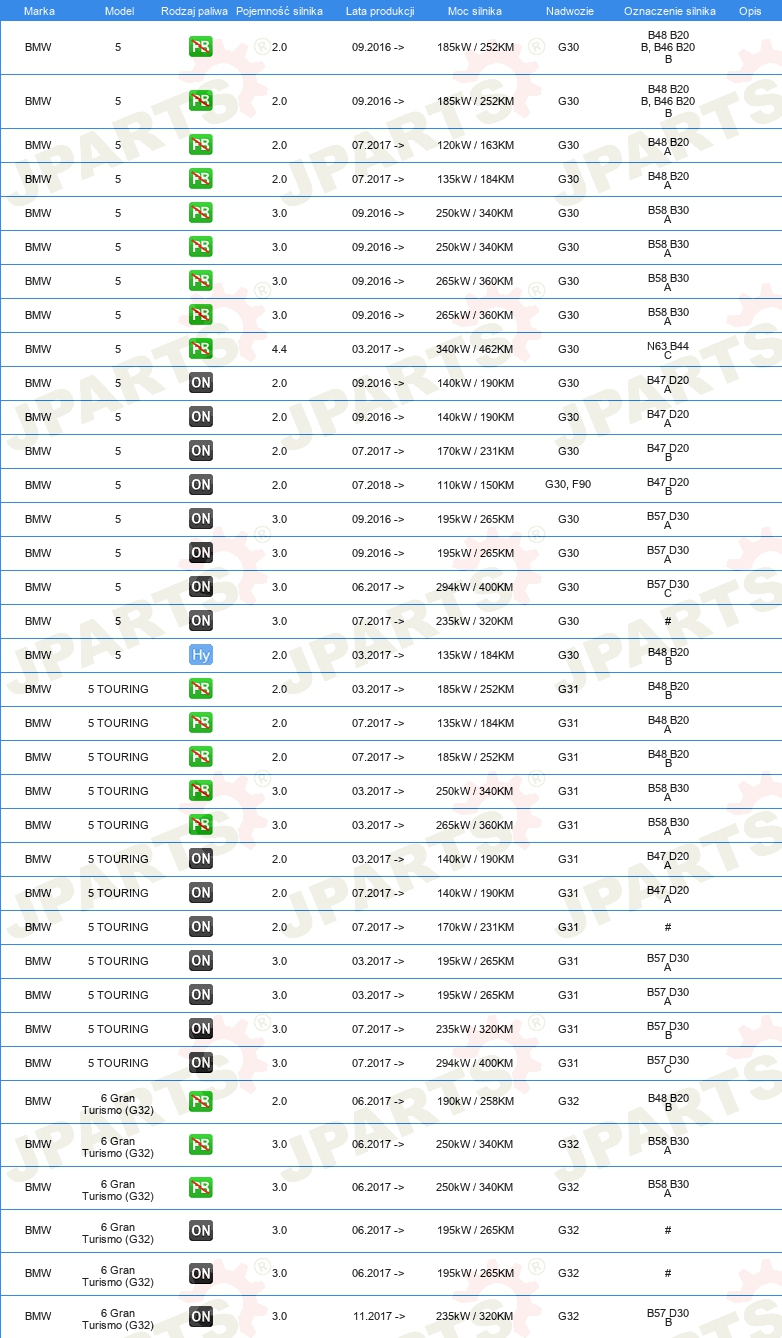Viewport: 782px width, 1338px height.
Task: Click the Rodzaj paliwa column header
Action: pos(194,11)
